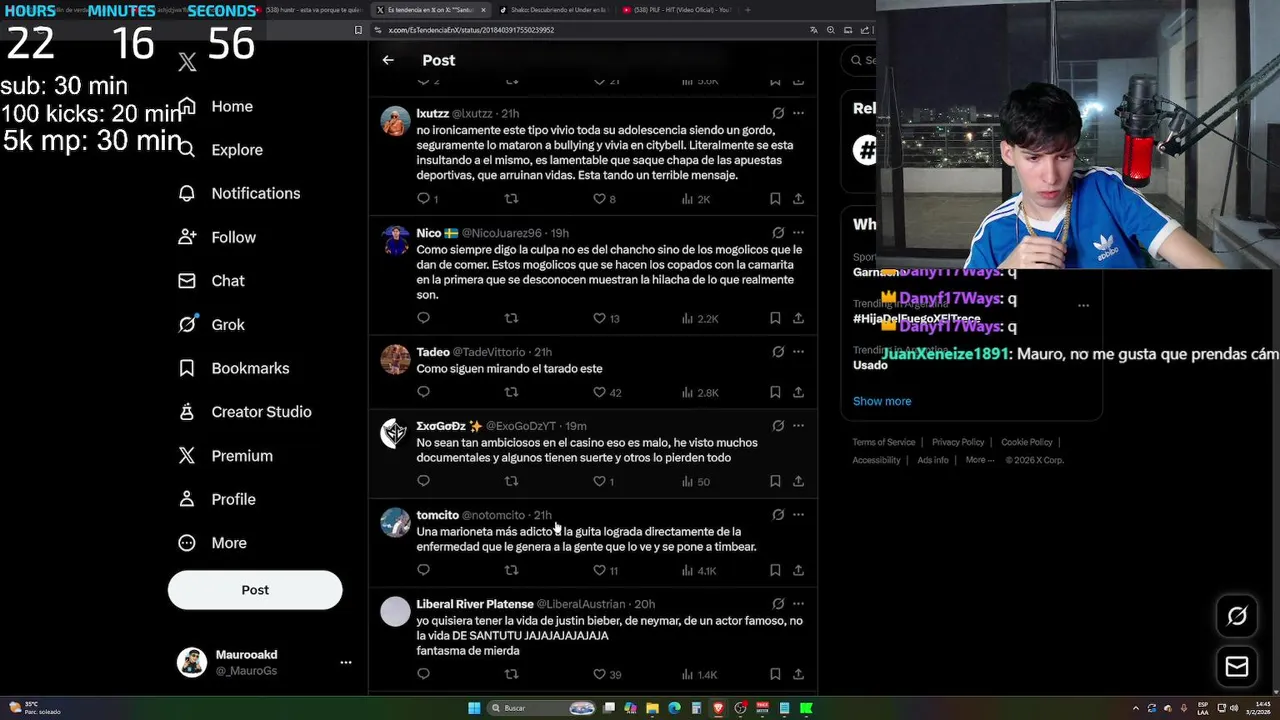
Task: Open the more options menu on ExoGoDz's post
Action: pos(798,425)
